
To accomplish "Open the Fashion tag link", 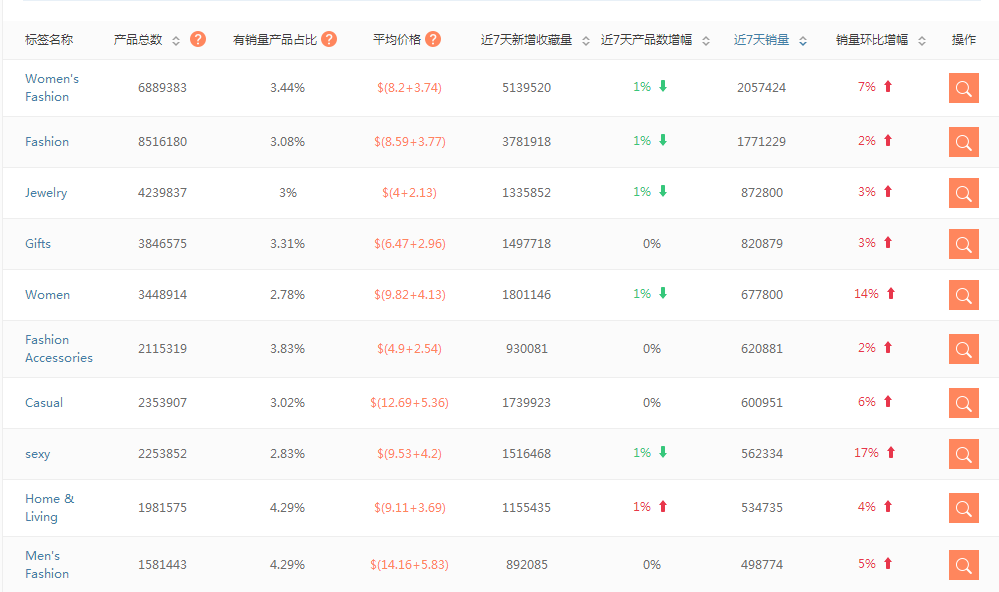I will (47, 142).
